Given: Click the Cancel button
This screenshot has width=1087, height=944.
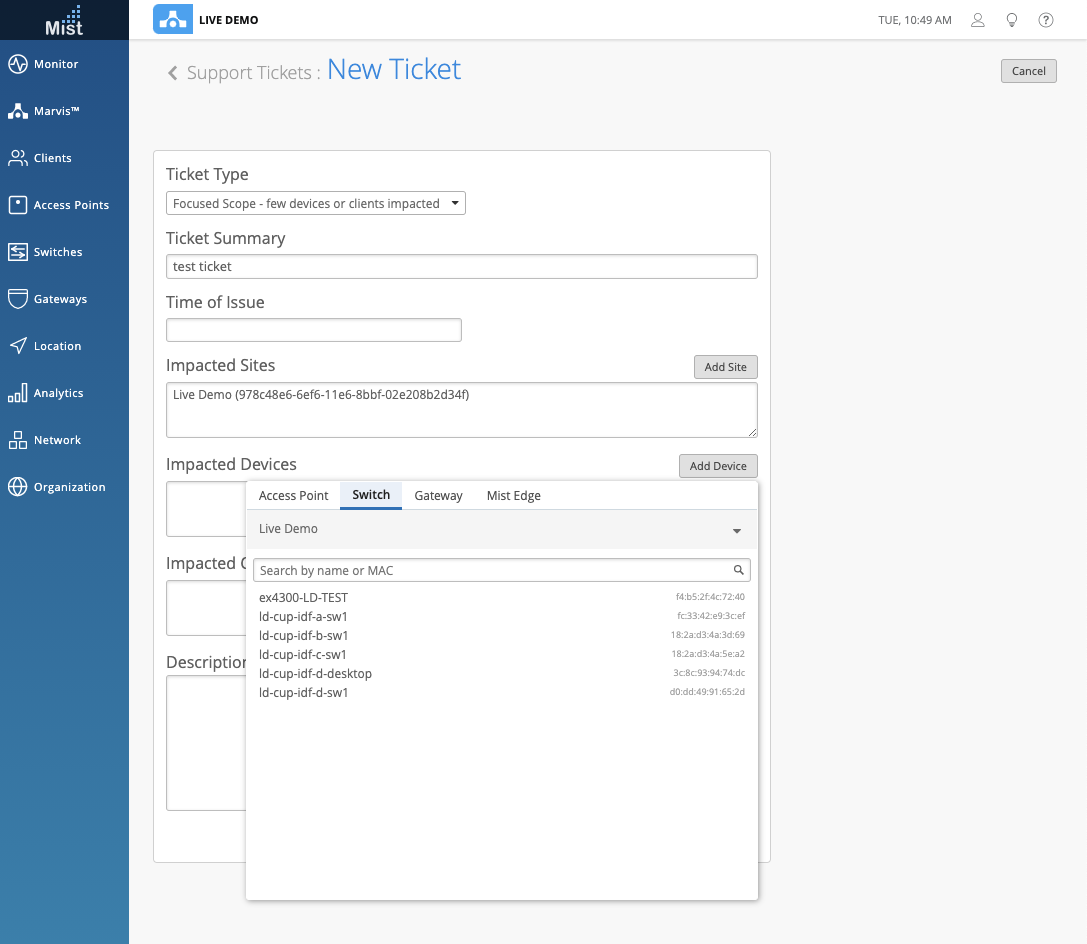Looking at the screenshot, I should pyautogui.click(x=1028, y=71).
